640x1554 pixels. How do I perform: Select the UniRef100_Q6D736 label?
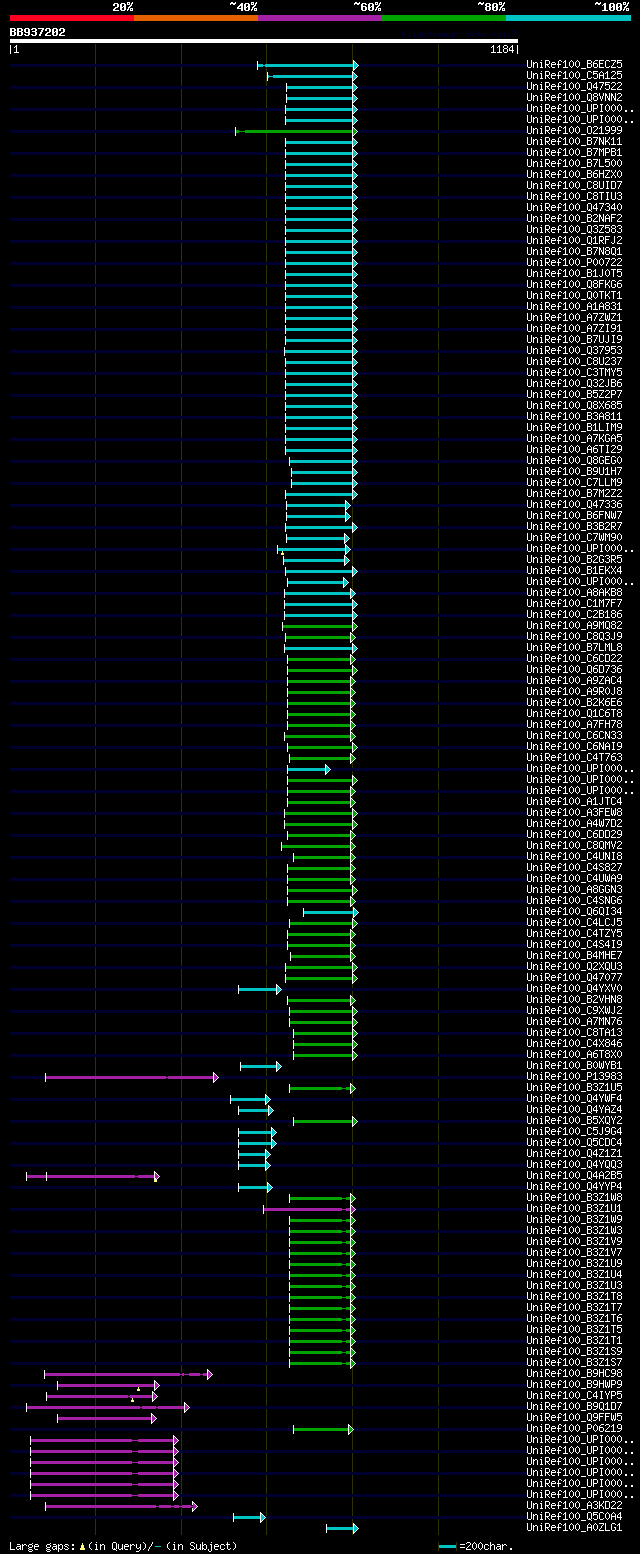pyautogui.click(x=573, y=669)
